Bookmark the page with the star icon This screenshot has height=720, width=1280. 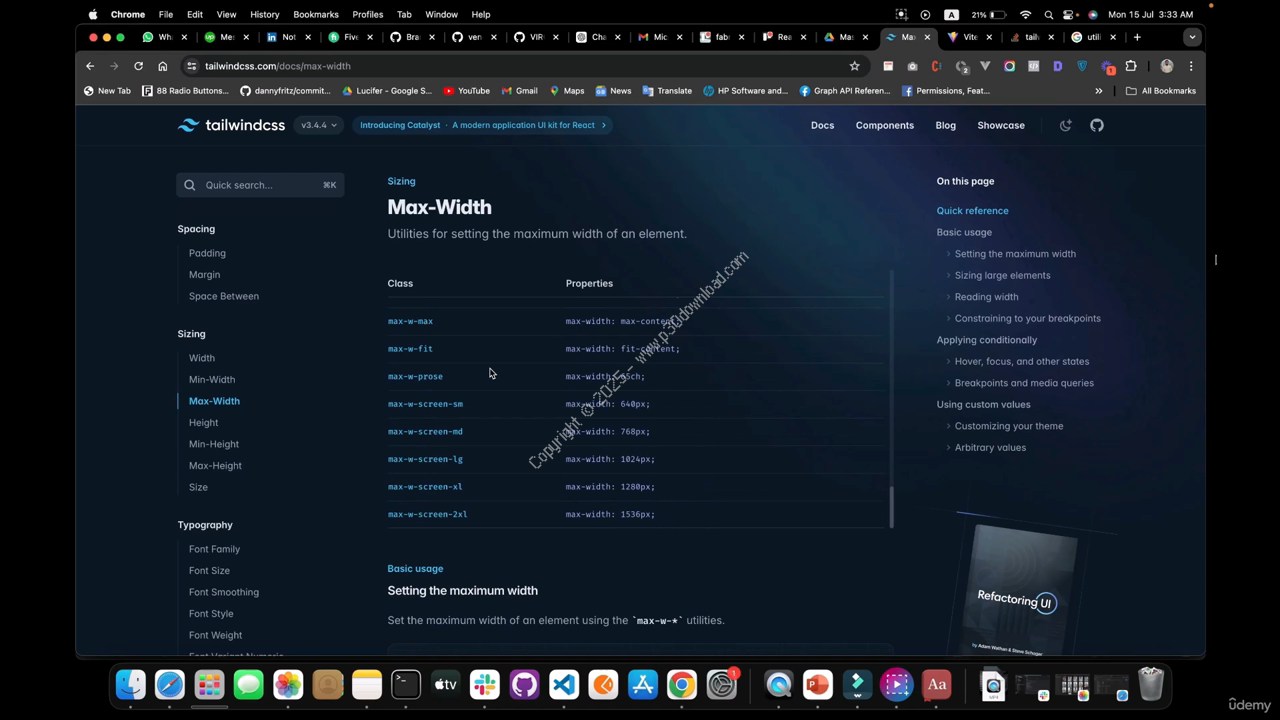click(x=854, y=66)
